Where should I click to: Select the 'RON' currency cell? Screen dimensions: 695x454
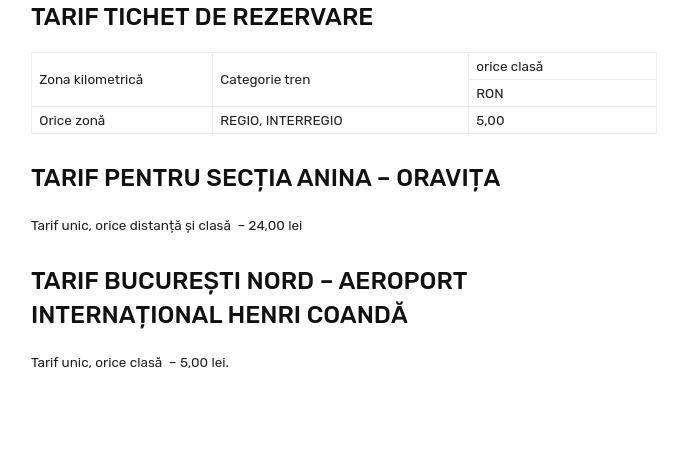point(490,93)
